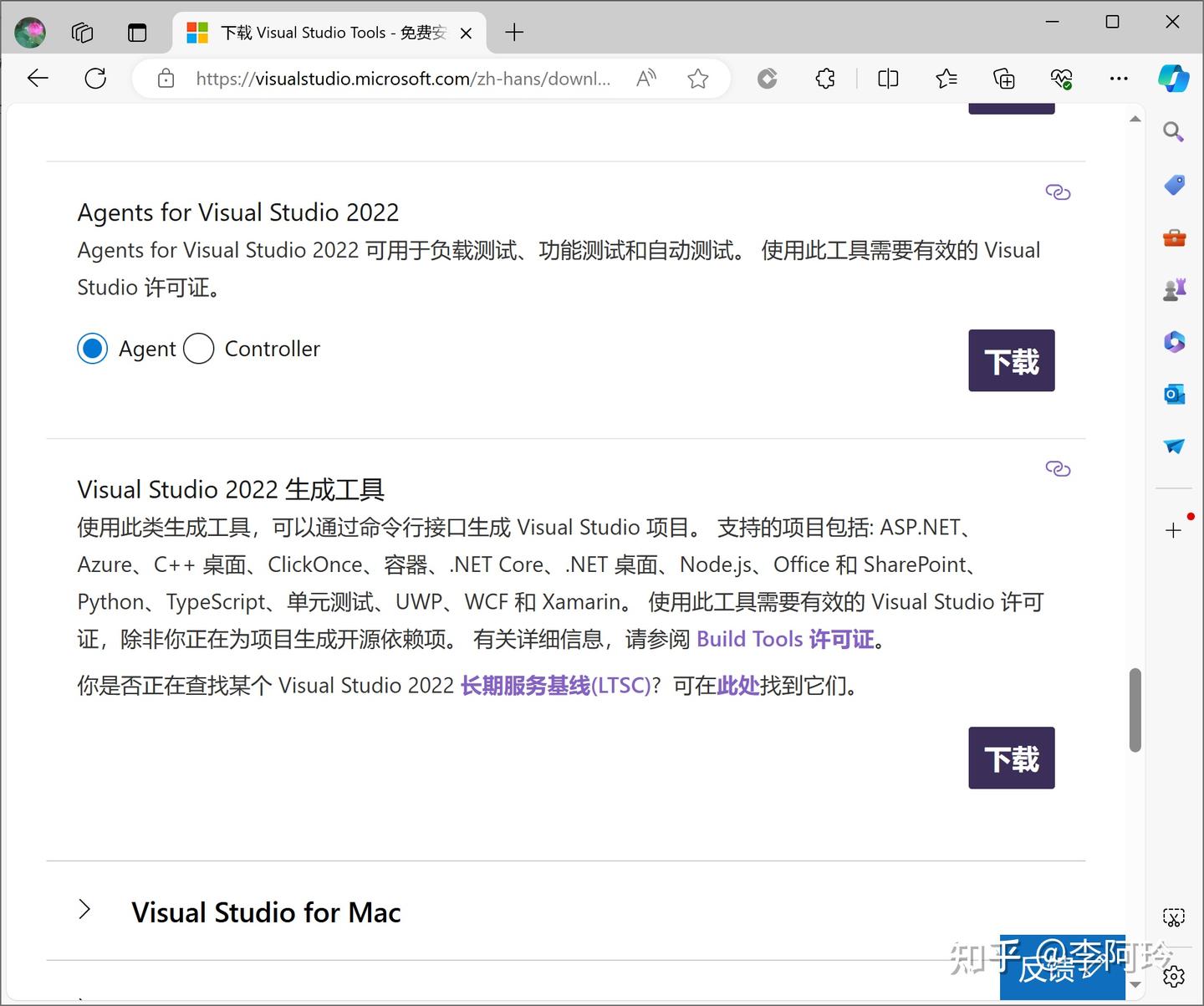
Task: Open the Extensions puzzle icon
Action: (825, 79)
